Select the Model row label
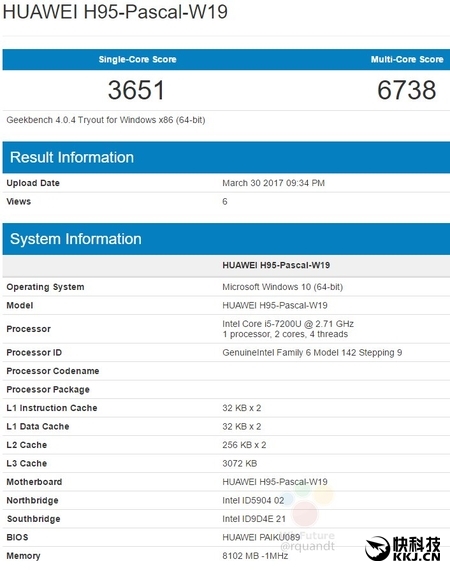 tap(20, 305)
